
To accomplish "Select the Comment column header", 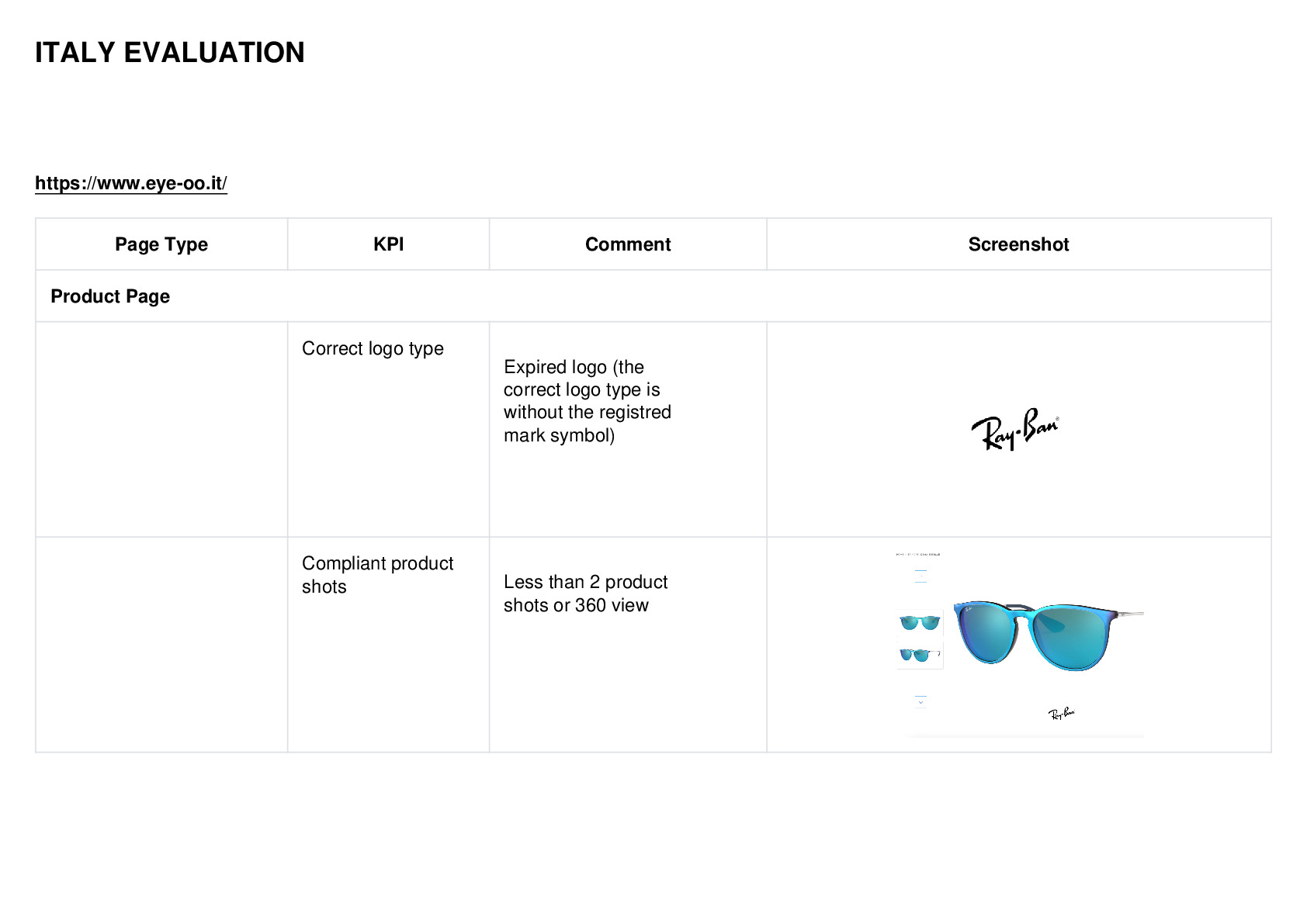I will (x=628, y=244).
